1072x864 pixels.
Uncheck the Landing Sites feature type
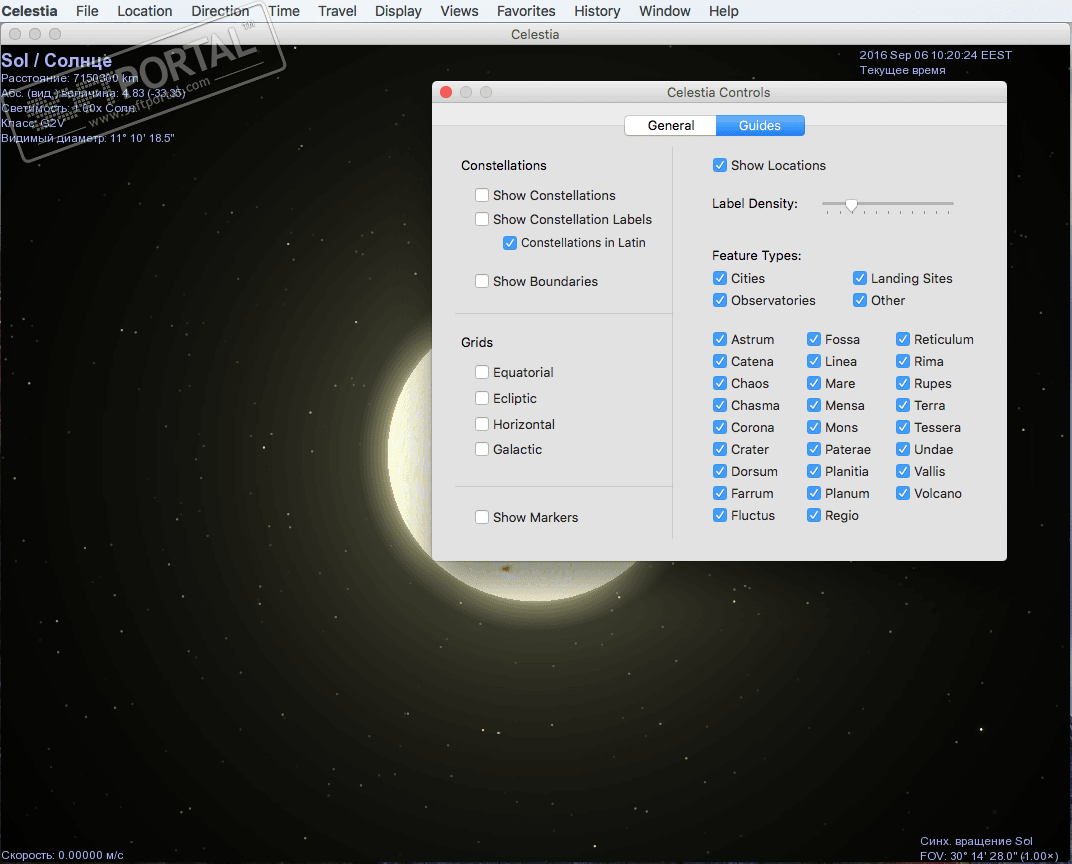(860, 279)
